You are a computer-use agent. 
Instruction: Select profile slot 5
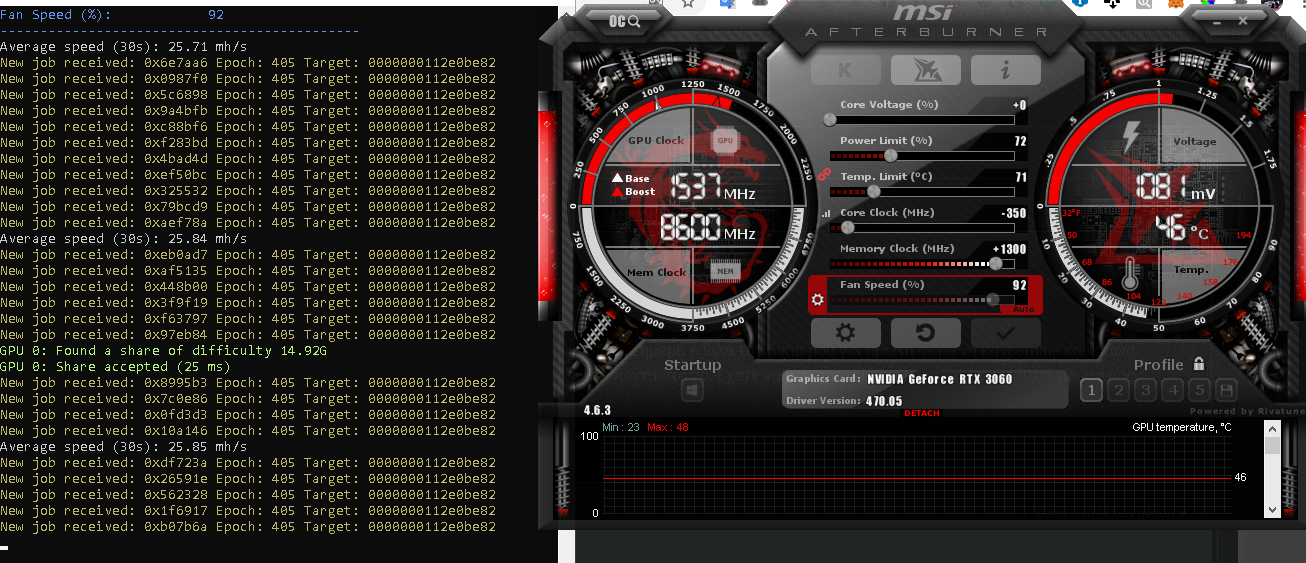[1200, 390]
